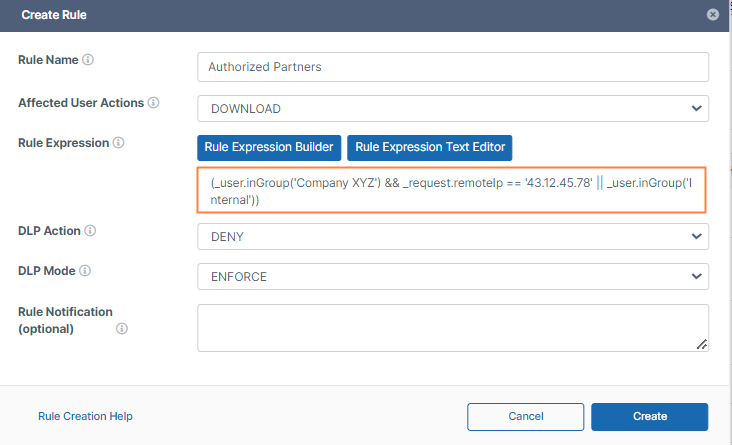The width and height of the screenshot is (732, 445).
Task: Click into the empty Rule Notification textarea
Action: click(450, 328)
